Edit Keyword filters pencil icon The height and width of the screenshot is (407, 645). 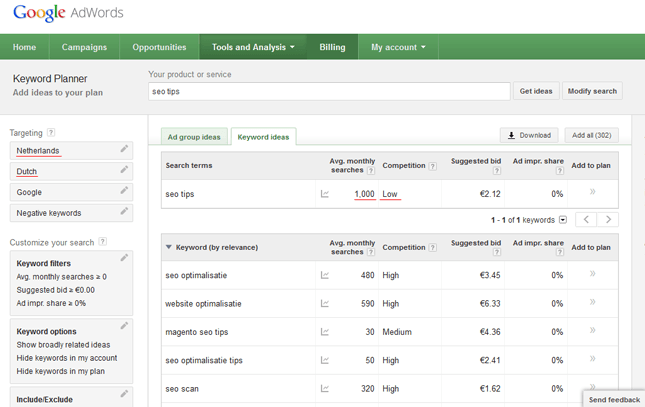point(124,258)
